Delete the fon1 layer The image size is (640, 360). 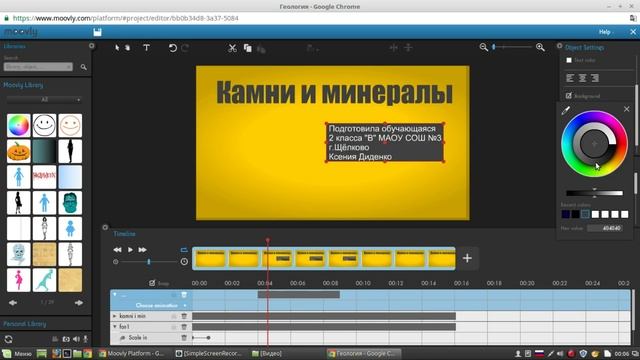click(x=184, y=327)
